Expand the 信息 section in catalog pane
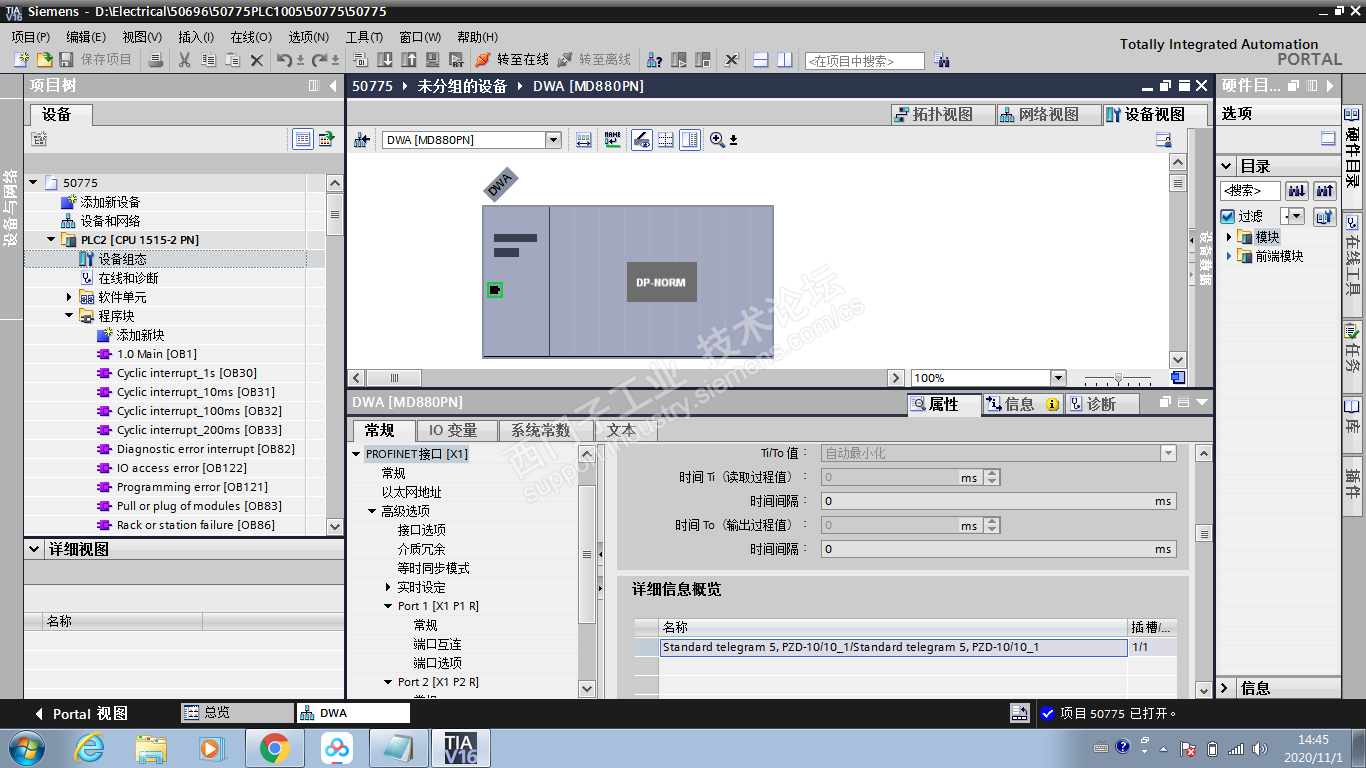The height and width of the screenshot is (768, 1366). (1227, 688)
